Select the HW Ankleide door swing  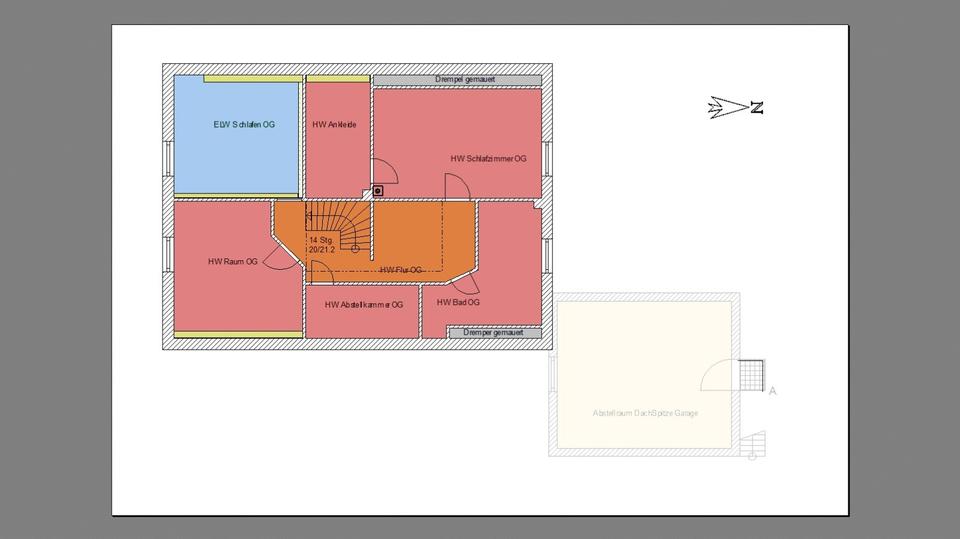click(x=385, y=170)
